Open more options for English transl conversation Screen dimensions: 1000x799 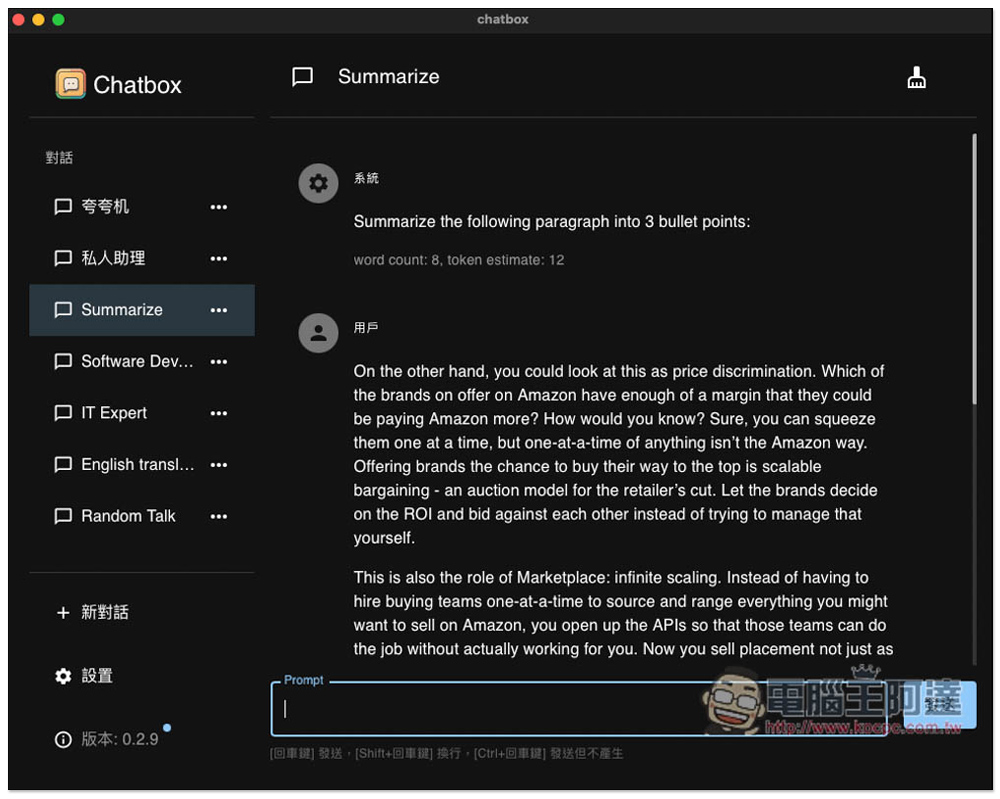click(x=219, y=465)
